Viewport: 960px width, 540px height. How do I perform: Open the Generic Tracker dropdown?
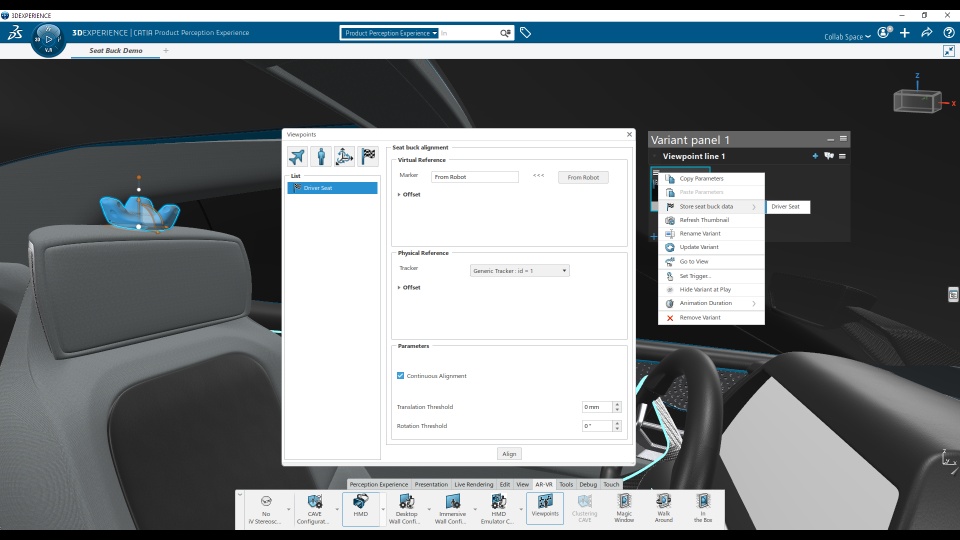[x=520, y=271]
